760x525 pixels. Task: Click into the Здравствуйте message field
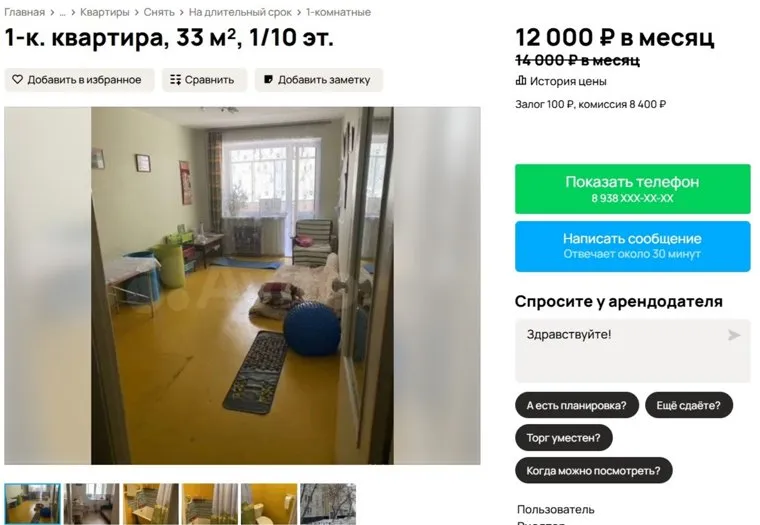633,351
